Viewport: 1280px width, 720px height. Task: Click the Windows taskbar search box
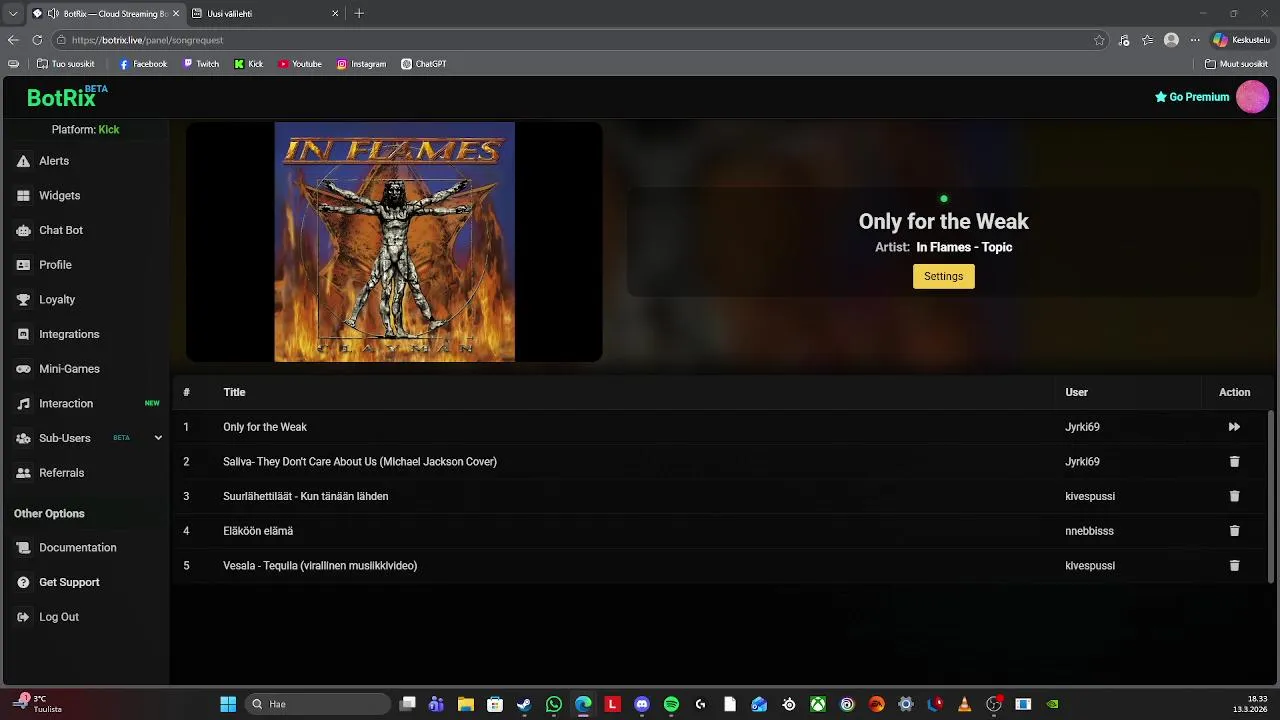pos(318,704)
